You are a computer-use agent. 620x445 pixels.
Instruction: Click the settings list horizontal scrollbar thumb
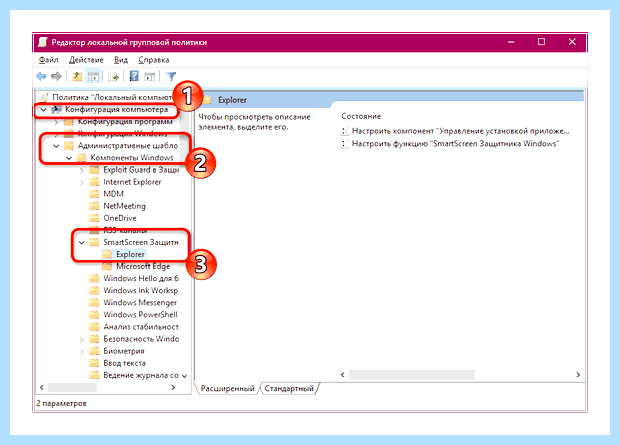412,375
